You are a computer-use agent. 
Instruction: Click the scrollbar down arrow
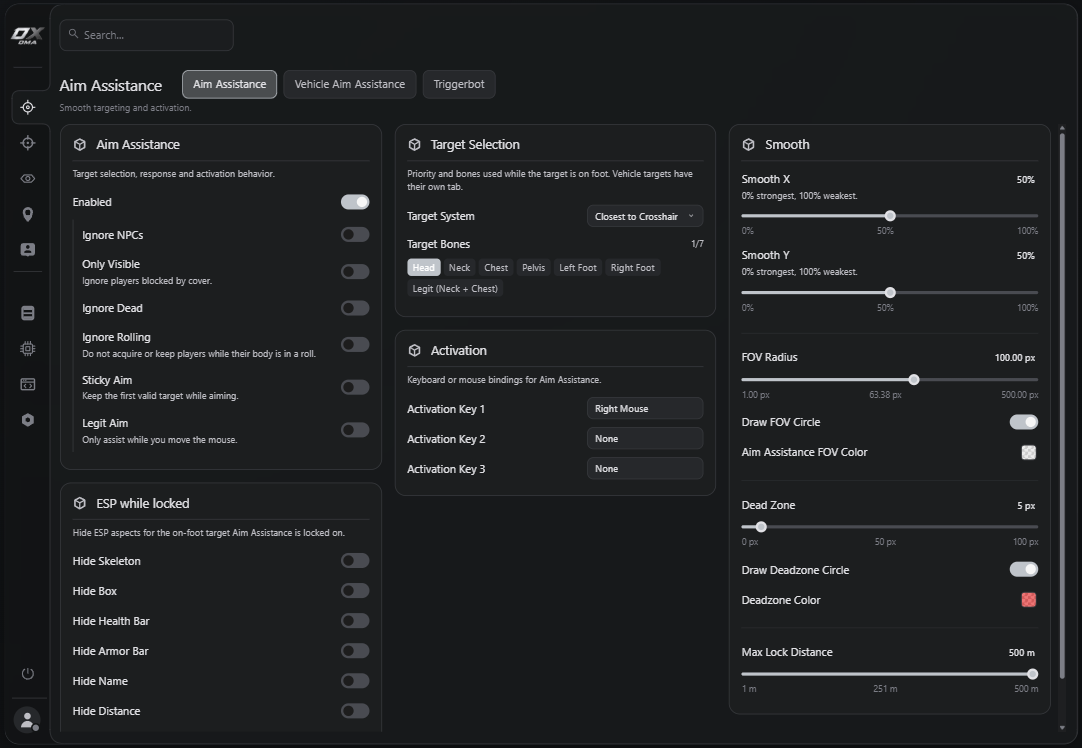tap(1062, 728)
